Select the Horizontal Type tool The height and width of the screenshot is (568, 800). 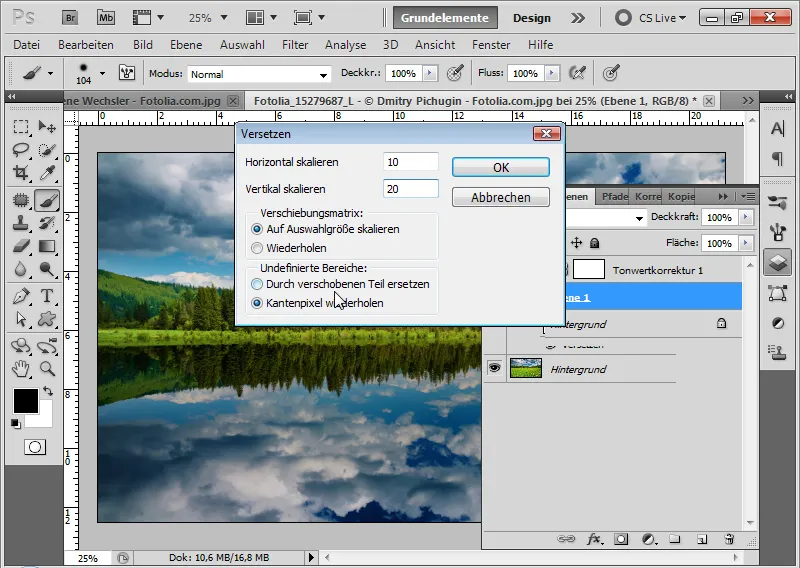pyautogui.click(x=47, y=296)
